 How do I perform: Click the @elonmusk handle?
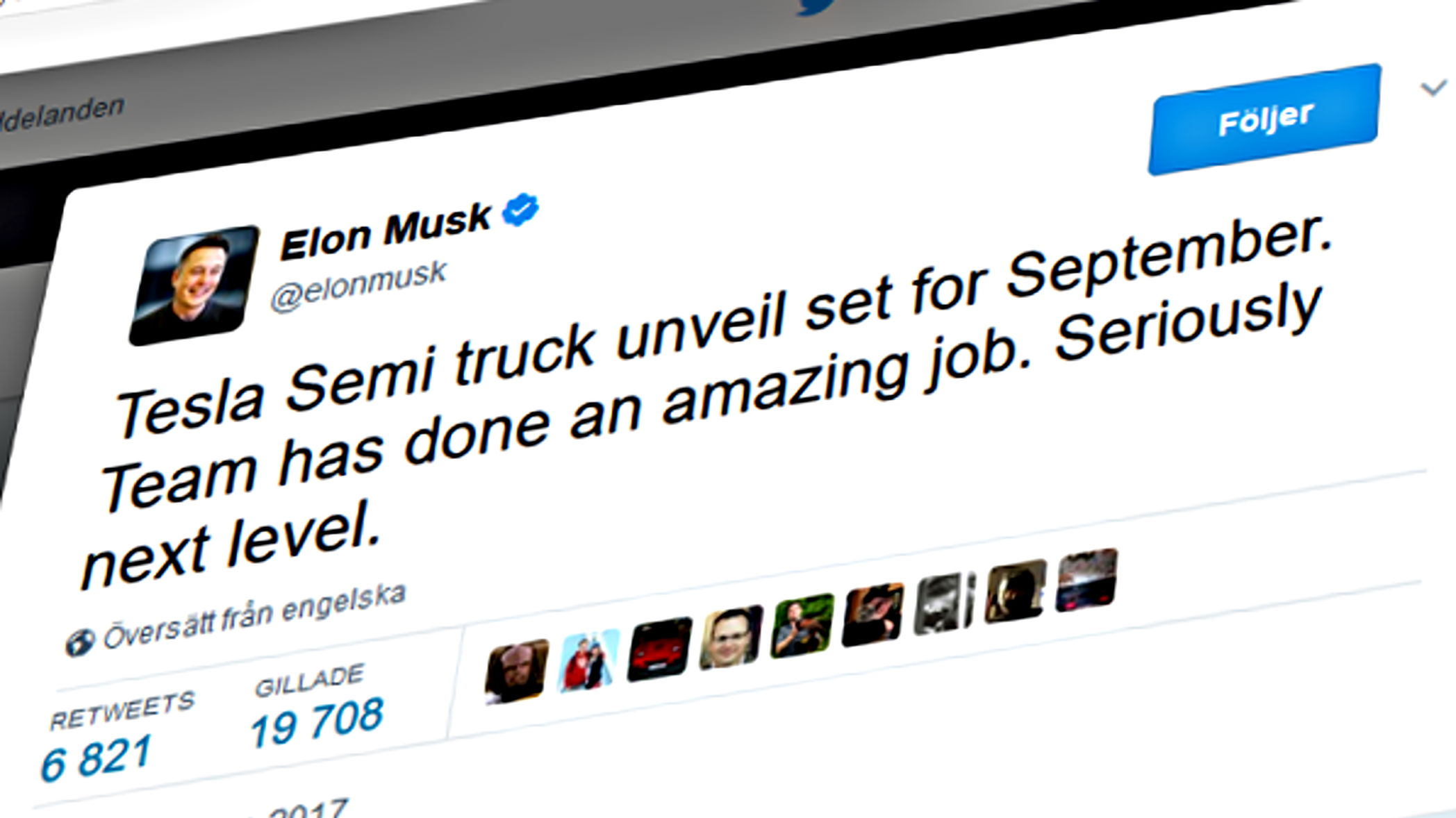pos(358,286)
